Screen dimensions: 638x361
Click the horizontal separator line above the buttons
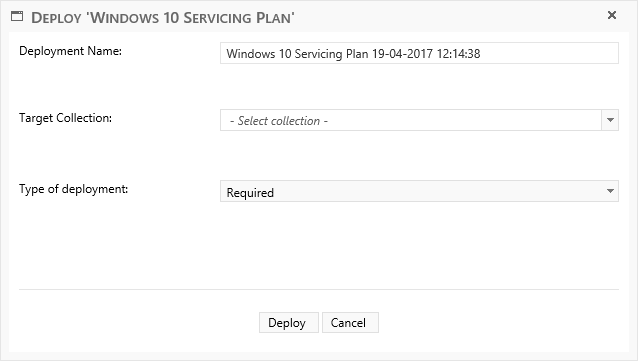pos(319,290)
